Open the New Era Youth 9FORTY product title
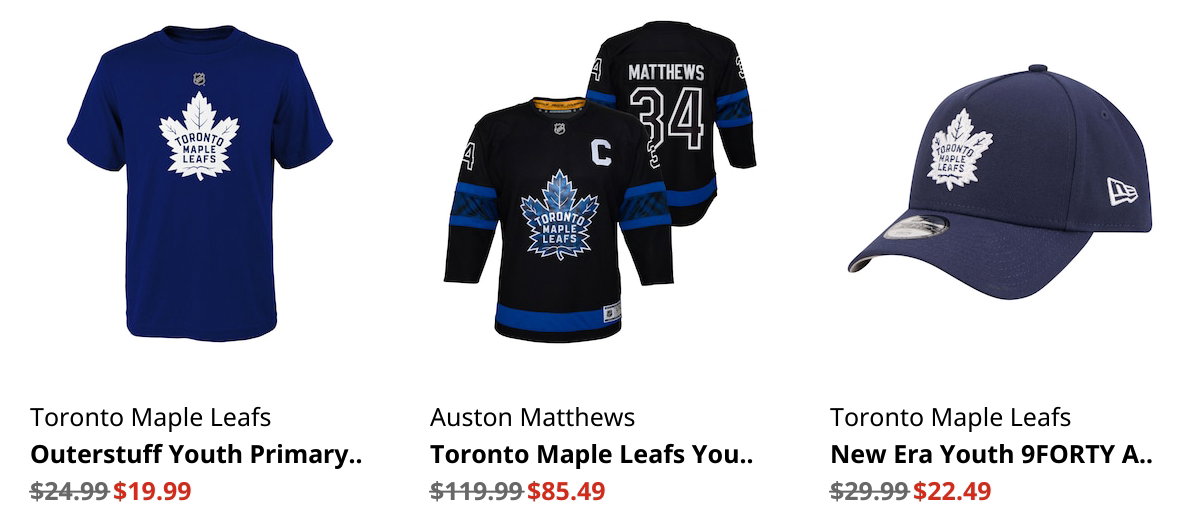 tap(991, 455)
